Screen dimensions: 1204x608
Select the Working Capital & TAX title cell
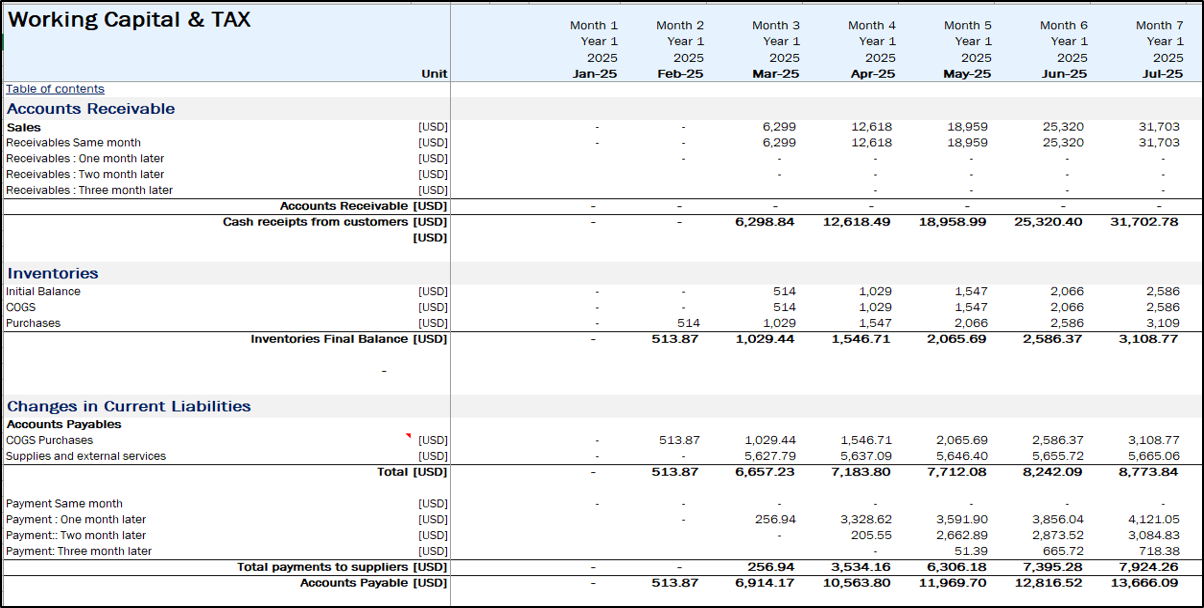coord(129,20)
